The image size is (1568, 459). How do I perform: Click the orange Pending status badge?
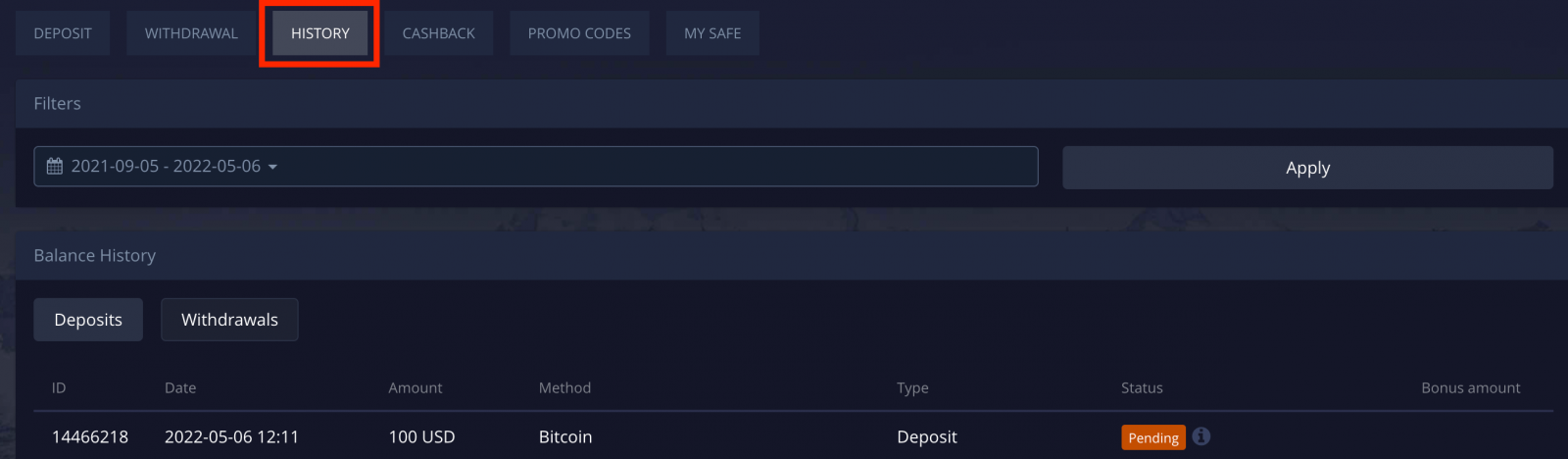(1153, 437)
